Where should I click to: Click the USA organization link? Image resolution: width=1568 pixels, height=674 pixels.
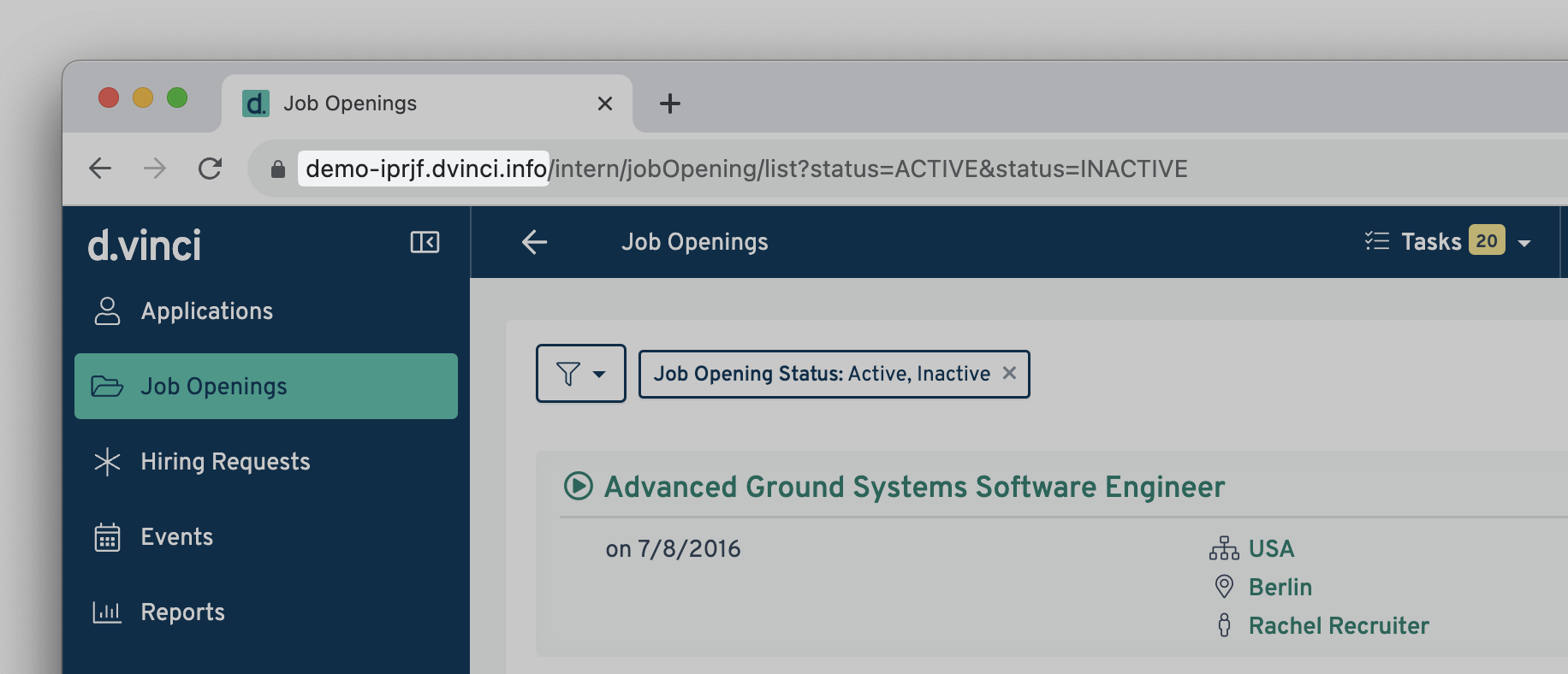click(1271, 549)
